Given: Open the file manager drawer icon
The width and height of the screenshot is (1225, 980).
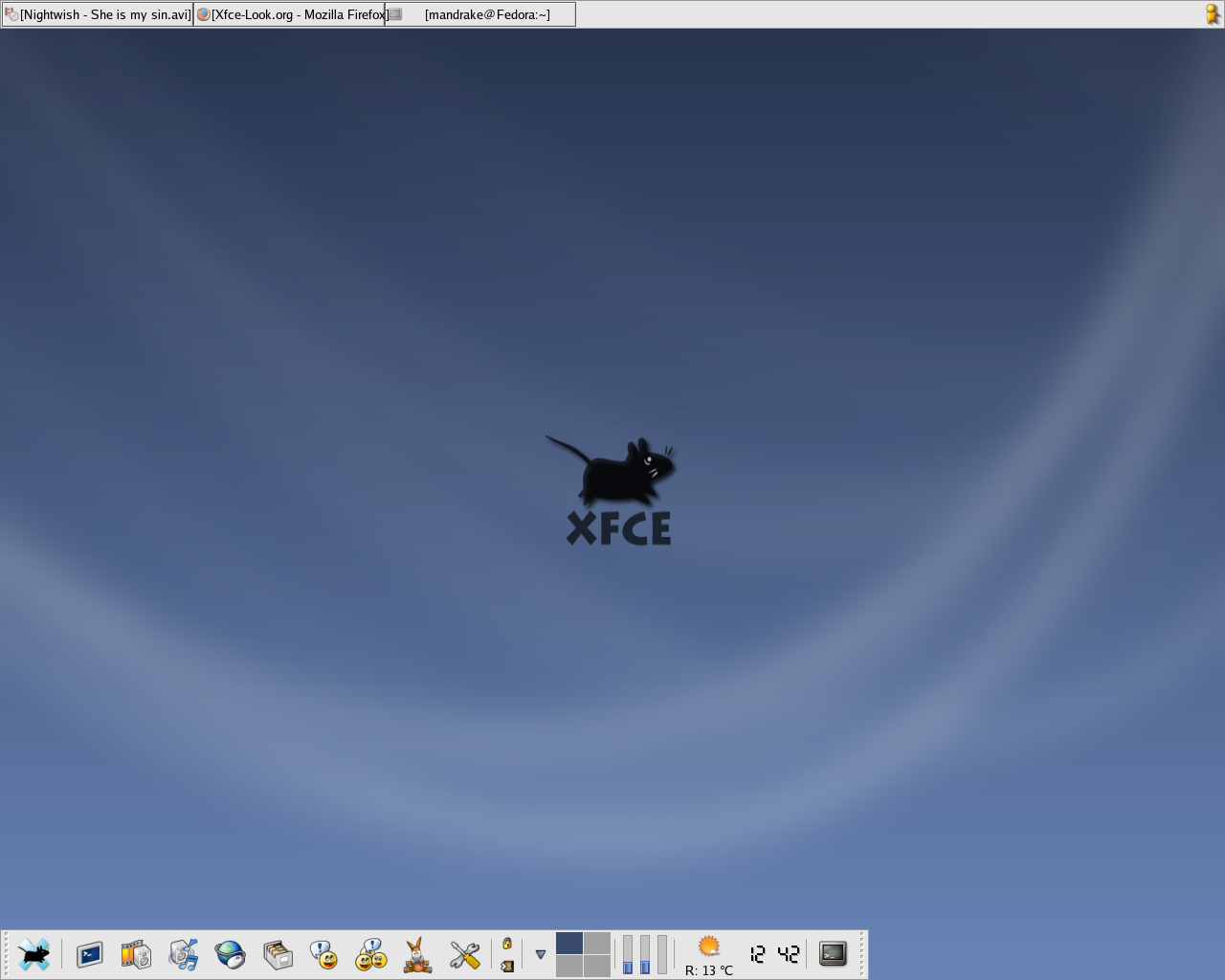Looking at the screenshot, I should pos(278,954).
